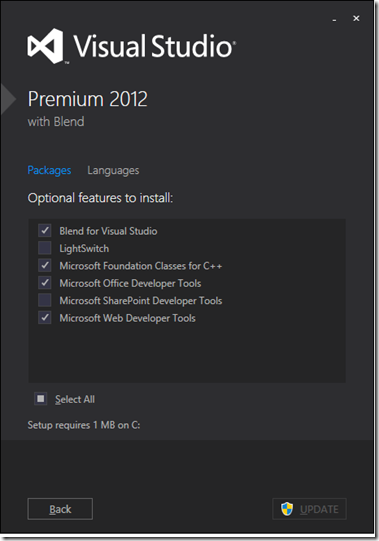379x541 pixels.
Task: Uncheck Microsoft Foundation Classes for C++
Action: [45, 265]
